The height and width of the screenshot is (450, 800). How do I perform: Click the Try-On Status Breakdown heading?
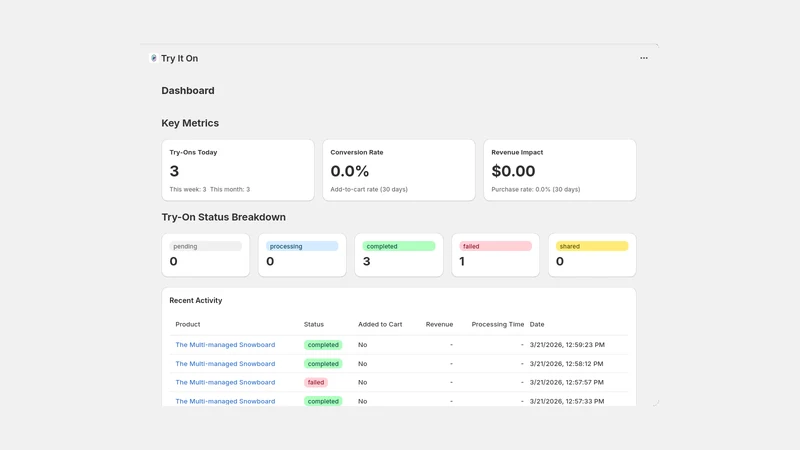(x=223, y=217)
